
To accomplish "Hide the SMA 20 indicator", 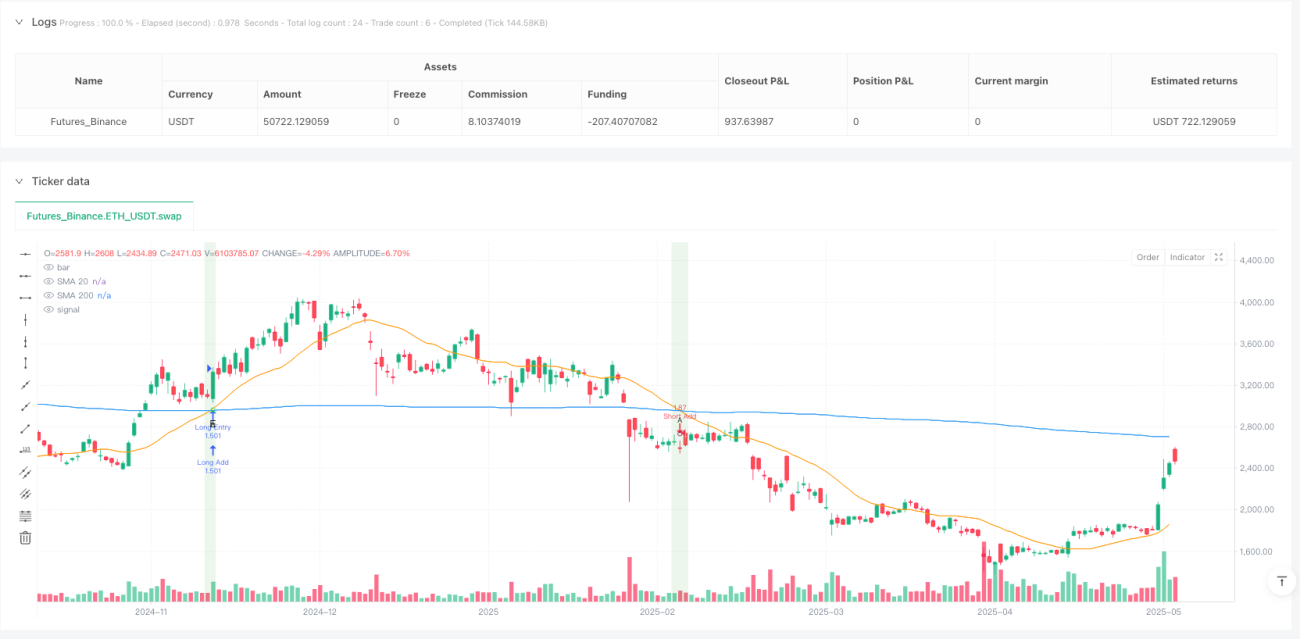I will [50, 281].
